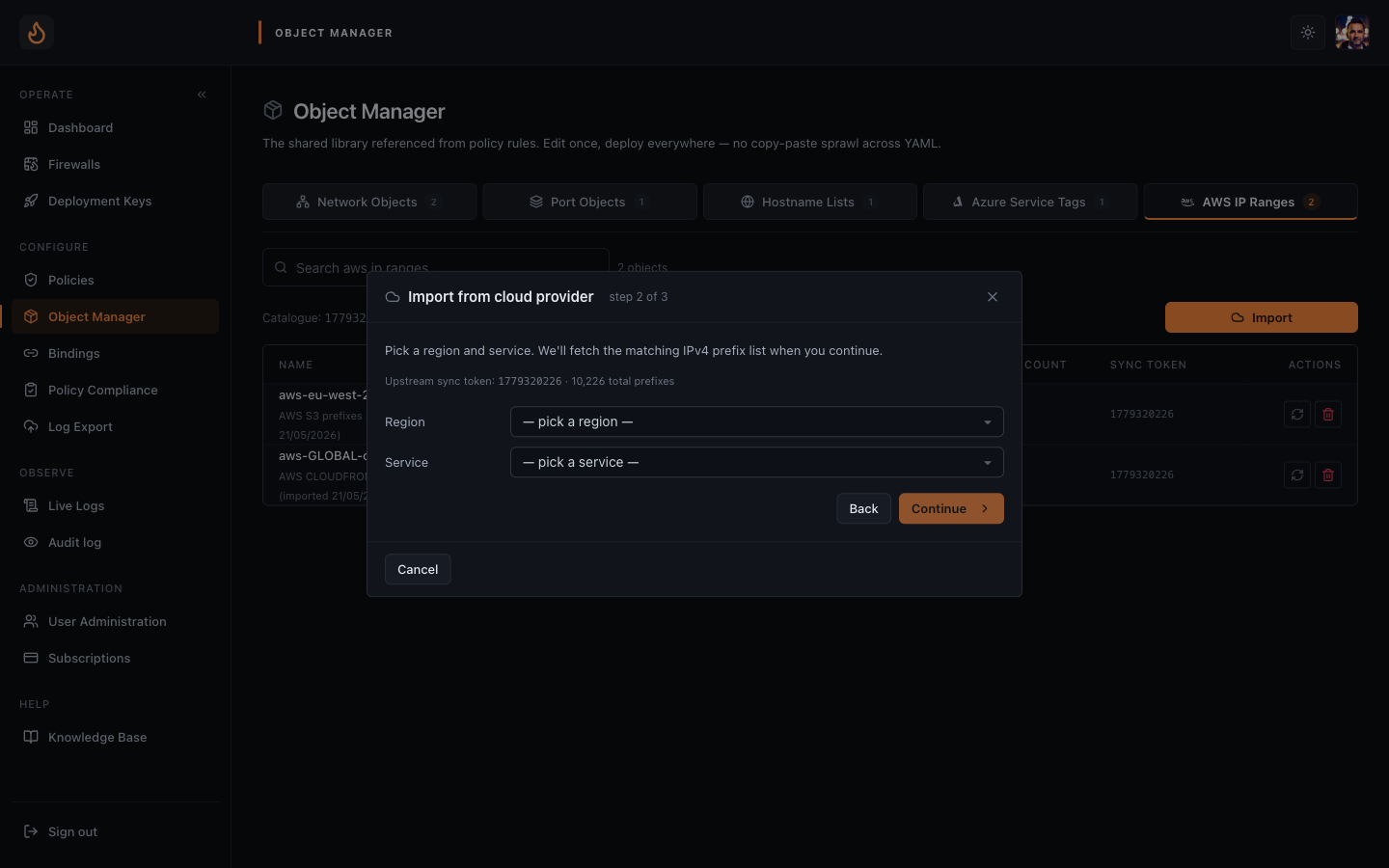Click the Firewalls brick icon

(x=31, y=164)
